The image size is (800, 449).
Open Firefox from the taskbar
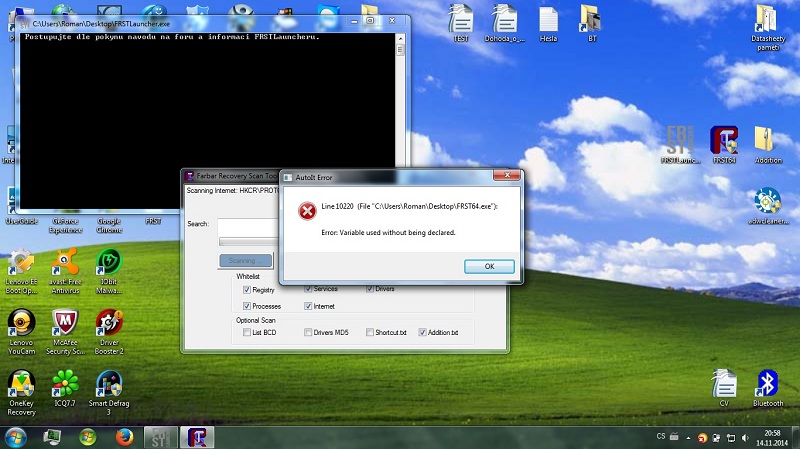click(124, 437)
